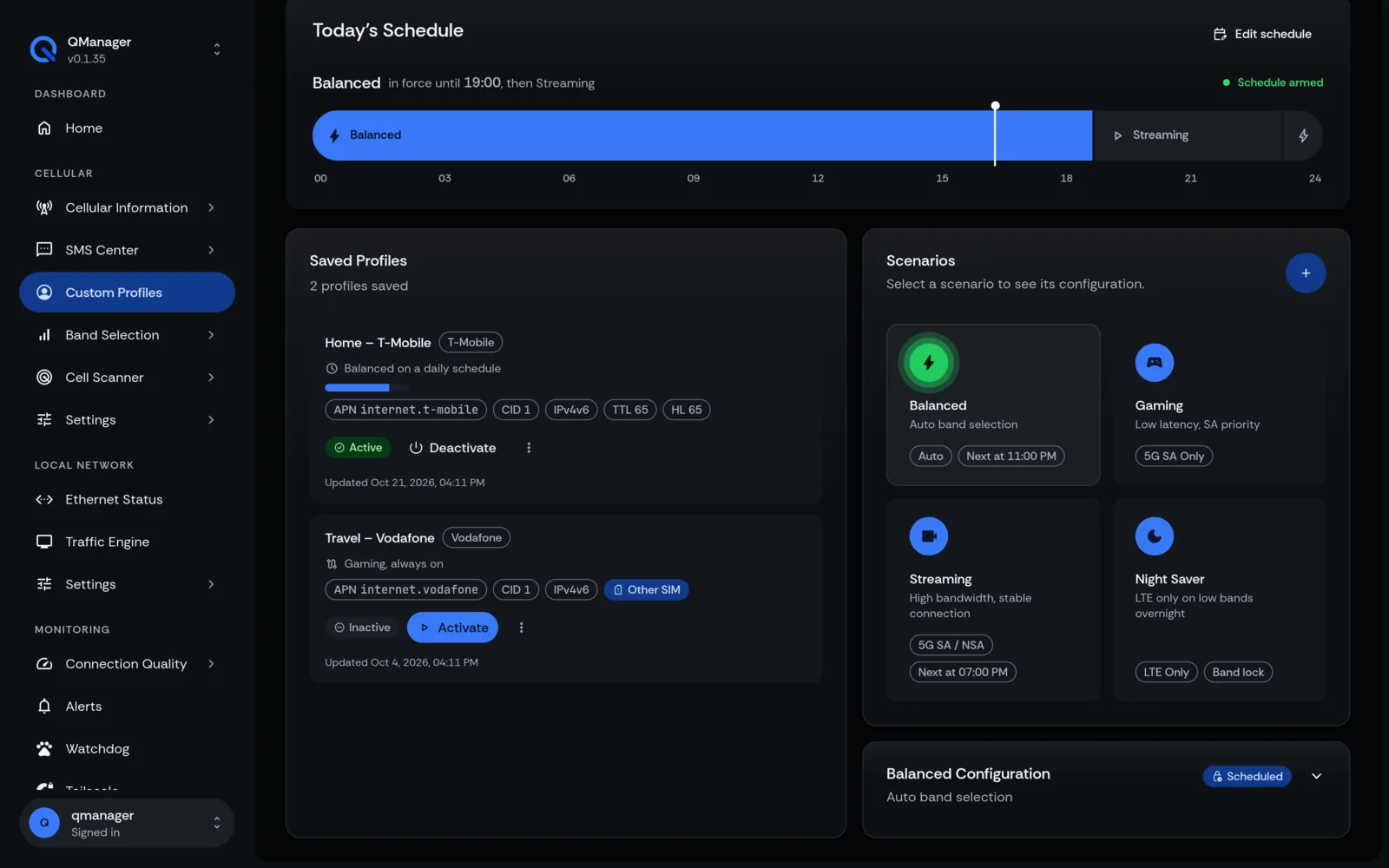
Task: Open more options for Travel – Vodafone
Action: point(521,628)
